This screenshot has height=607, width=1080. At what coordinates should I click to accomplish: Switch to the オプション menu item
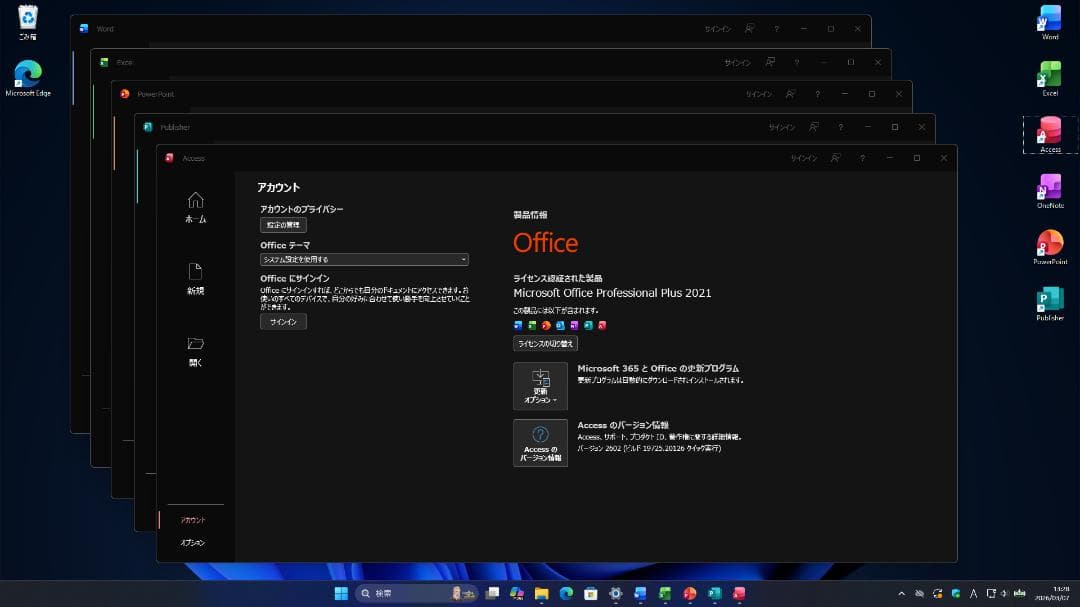193,542
